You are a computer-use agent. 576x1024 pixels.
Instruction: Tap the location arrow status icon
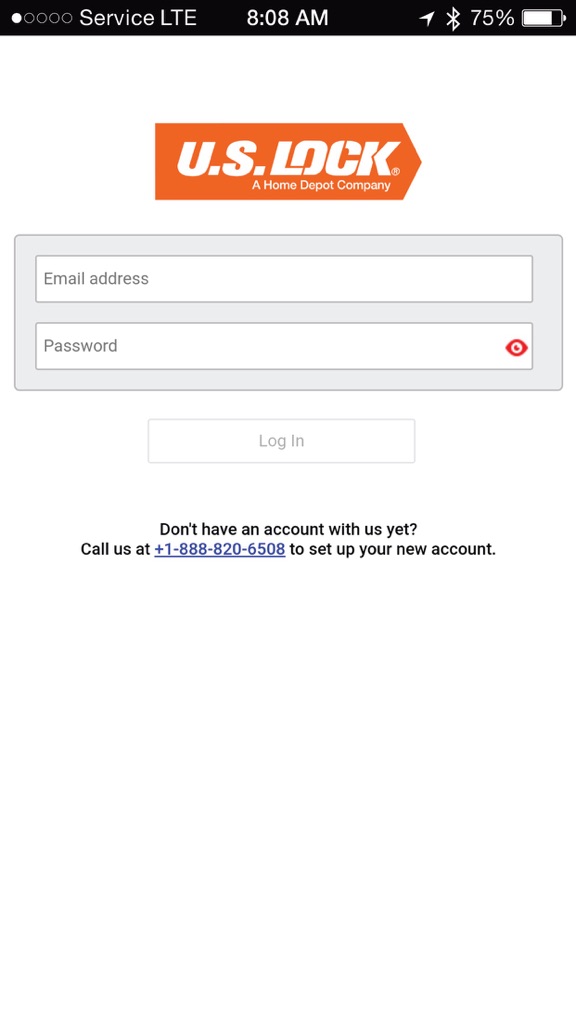tap(427, 18)
